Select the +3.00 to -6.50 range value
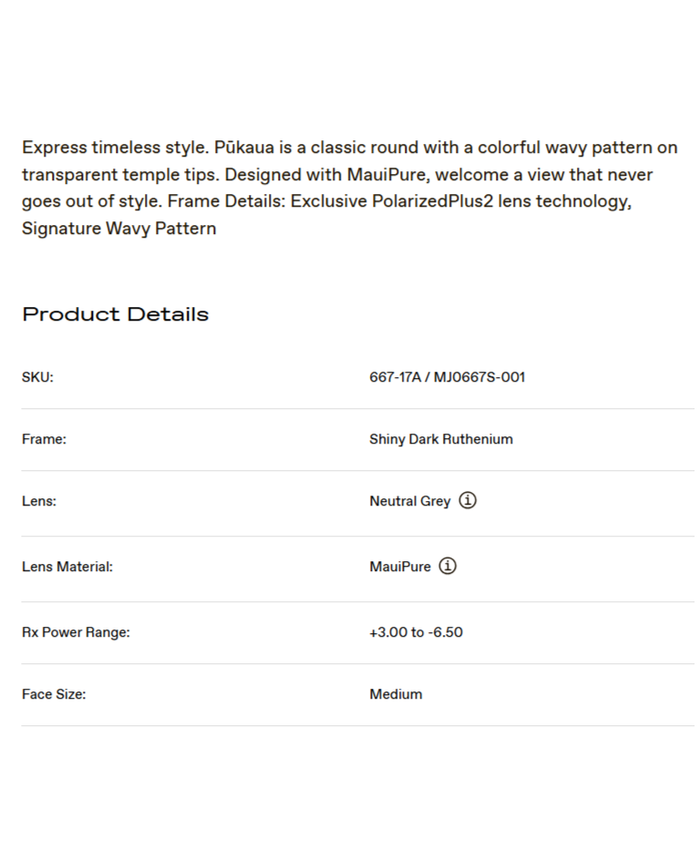 pos(416,632)
